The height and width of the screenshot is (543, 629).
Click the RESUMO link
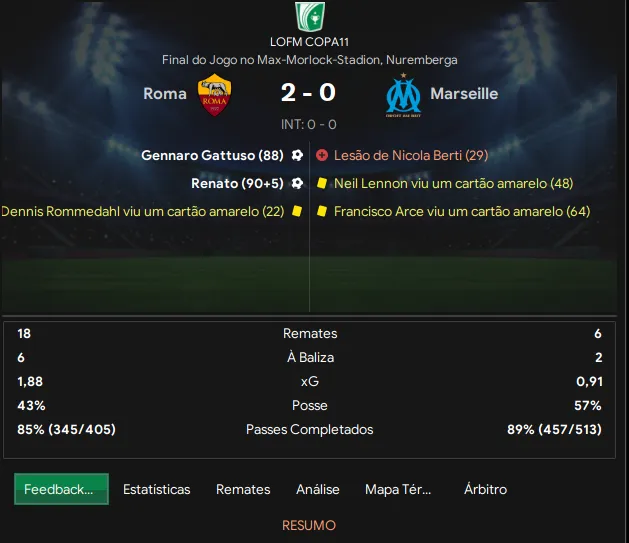point(308,525)
